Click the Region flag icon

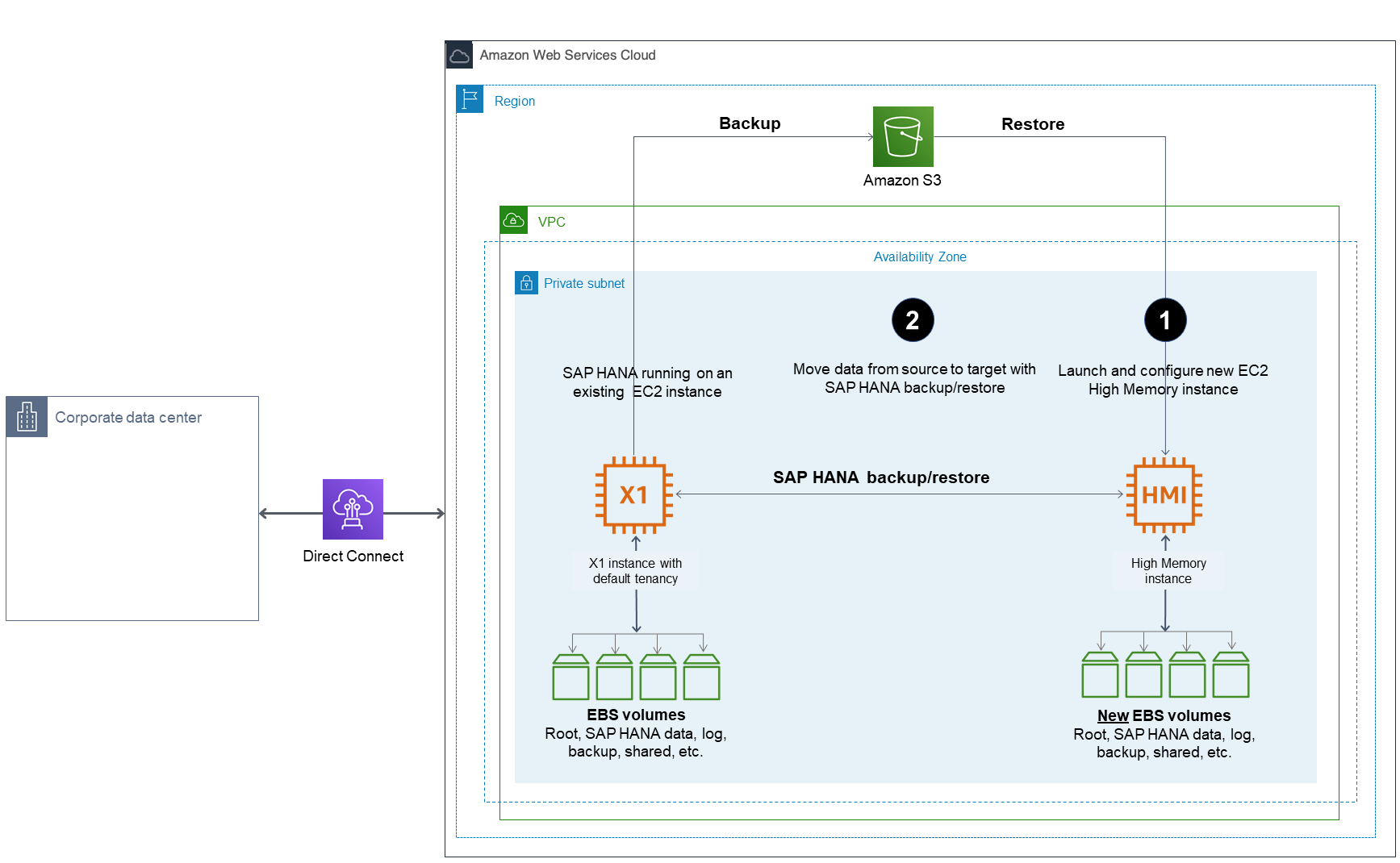(470, 98)
